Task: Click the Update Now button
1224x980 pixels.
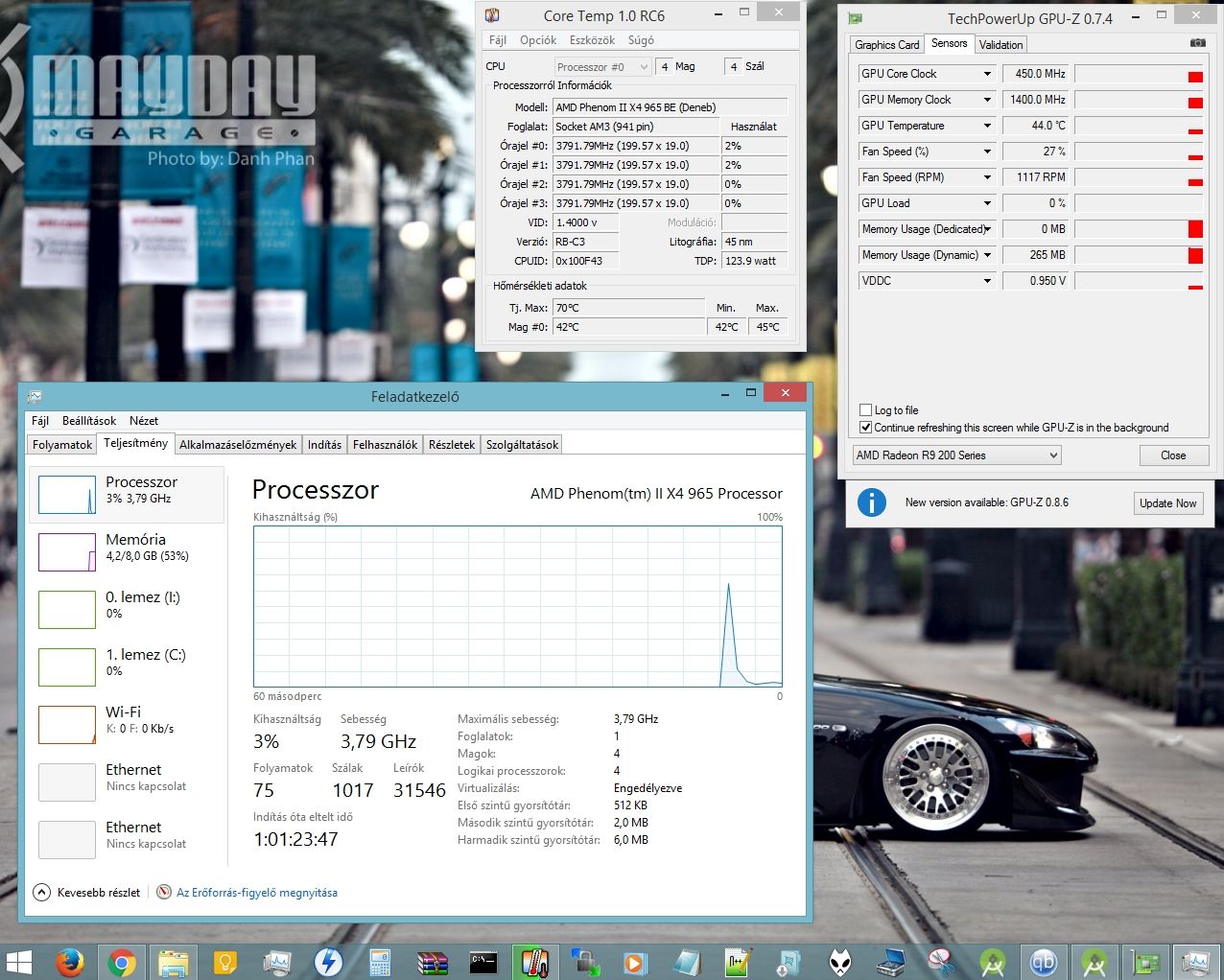Action: [1167, 503]
